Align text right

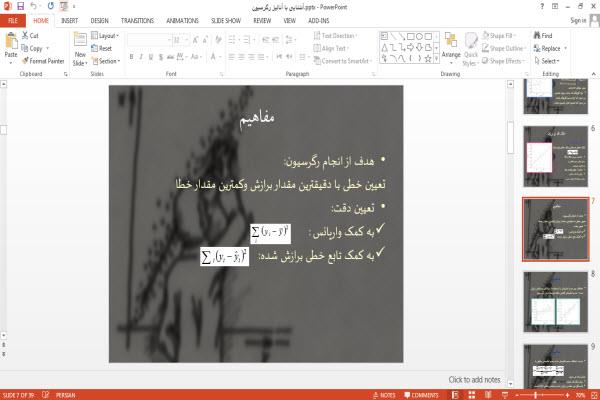point(251,57)
